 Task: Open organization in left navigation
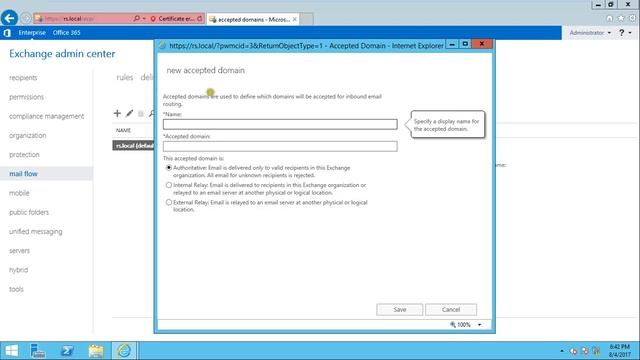(28, 136)
